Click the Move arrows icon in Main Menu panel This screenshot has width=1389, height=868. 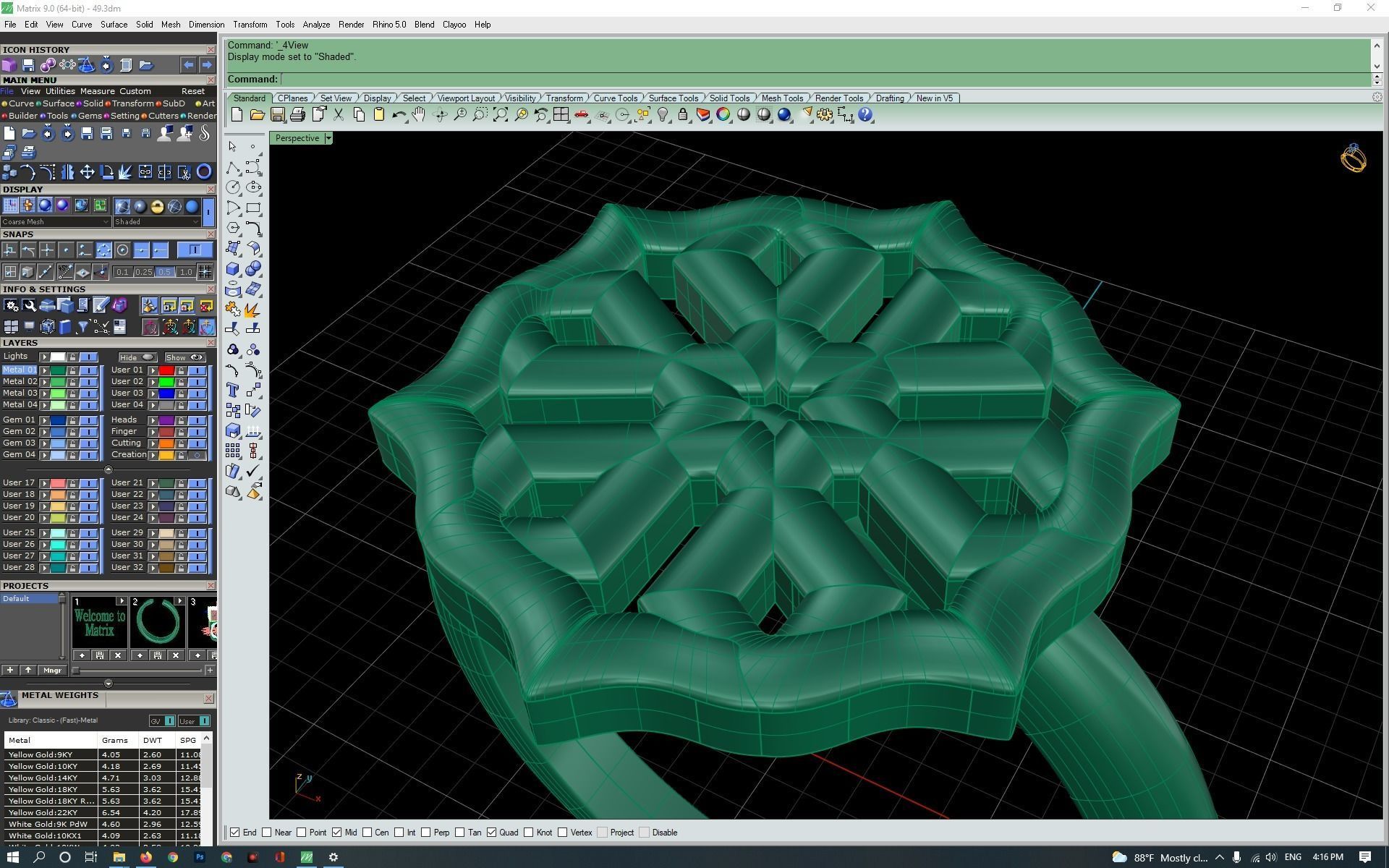click(87, 172)
